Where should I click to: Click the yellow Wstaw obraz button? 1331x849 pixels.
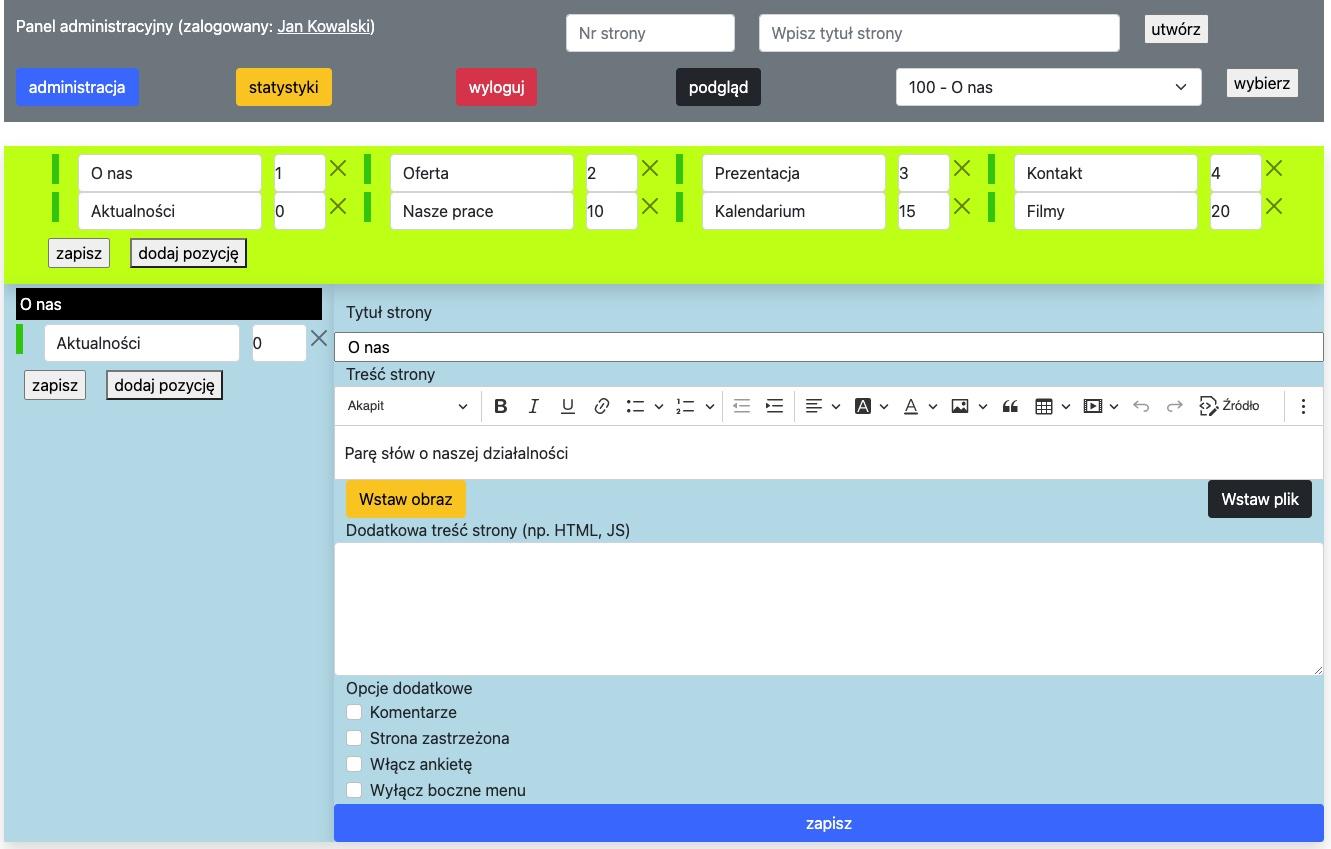(406, 499)
